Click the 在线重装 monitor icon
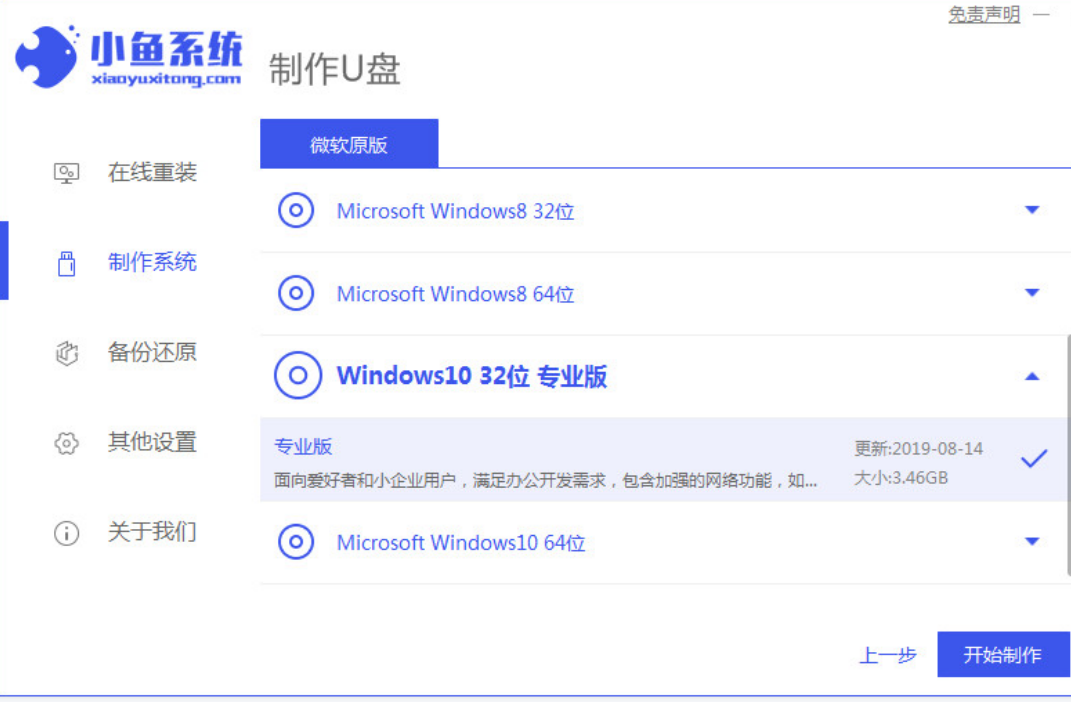 click(66, 173)
